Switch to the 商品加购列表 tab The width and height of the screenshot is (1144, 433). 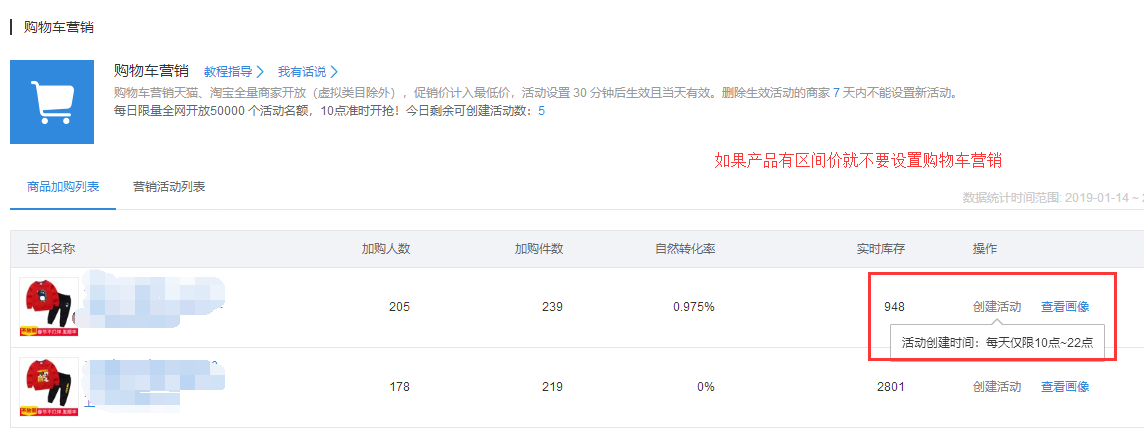[x=63, y=187]
